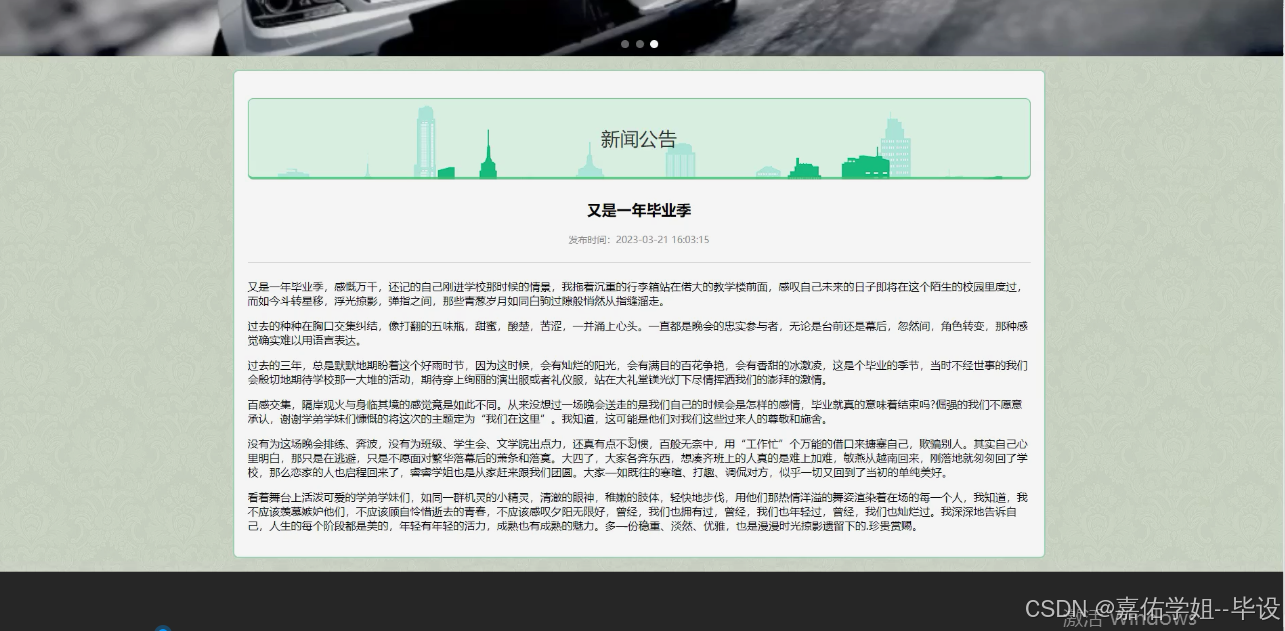This screenshot has width=1285, height=631.
Task: Open the 新闻公告 banner heading
Action: coord(638,138)
